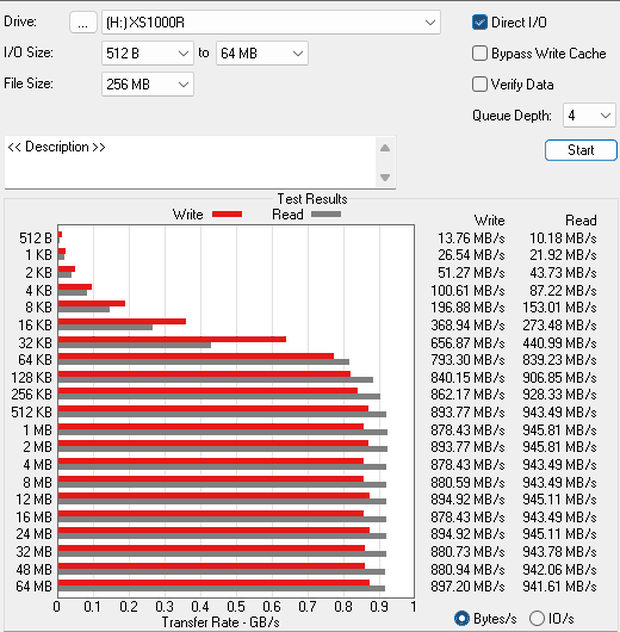The image size is (620, 632).
Task: Click the 64 MB row label in chart
Action: point(34,586)
